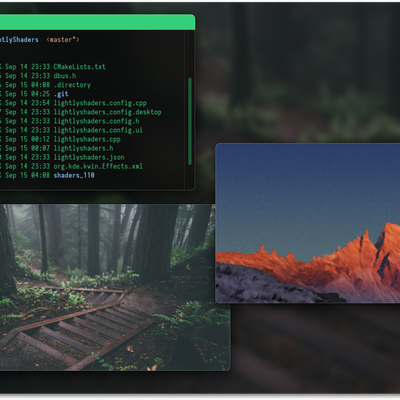Viewport: 400px width, 400px height.
Task: Click lightlyshaders_config.cpp in the terminal
Action: [100, 103]
